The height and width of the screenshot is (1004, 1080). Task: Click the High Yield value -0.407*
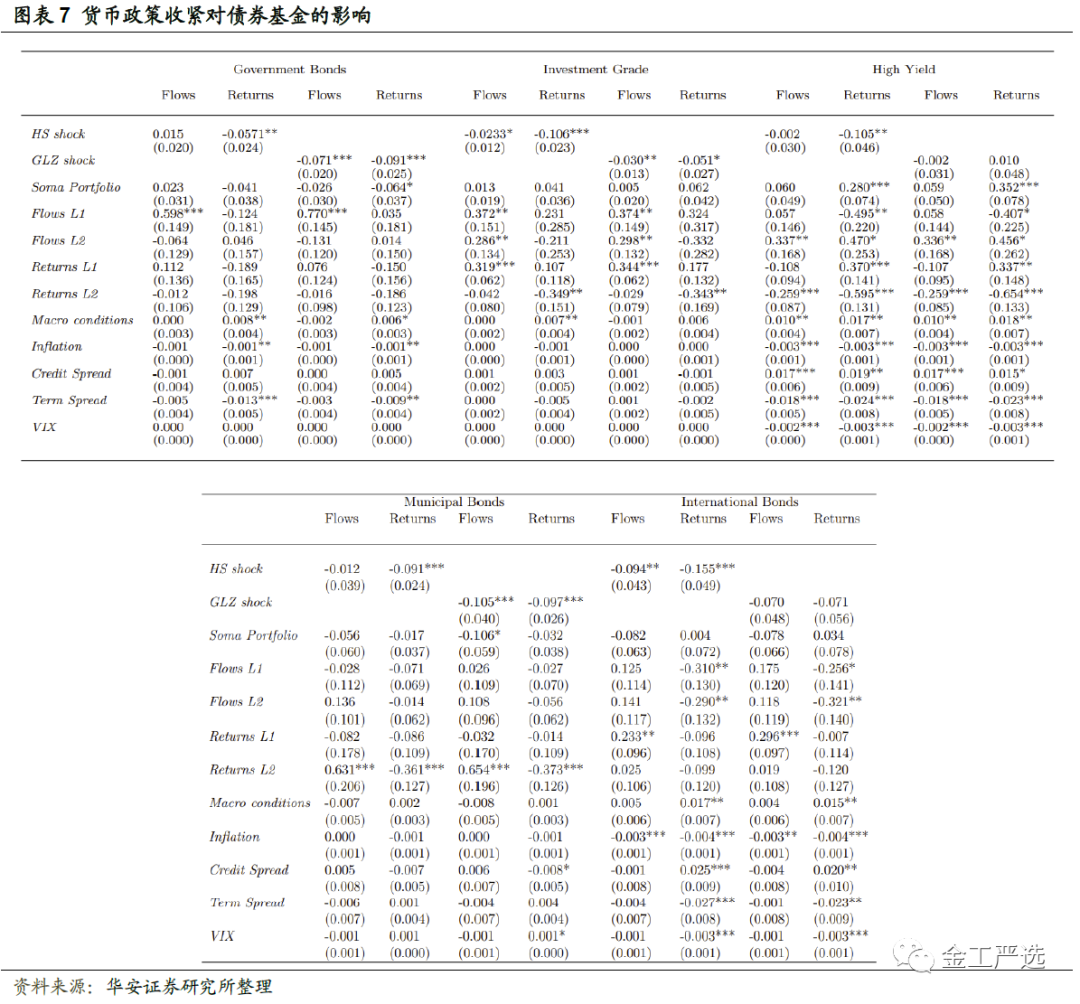(x=1009, y=213)
